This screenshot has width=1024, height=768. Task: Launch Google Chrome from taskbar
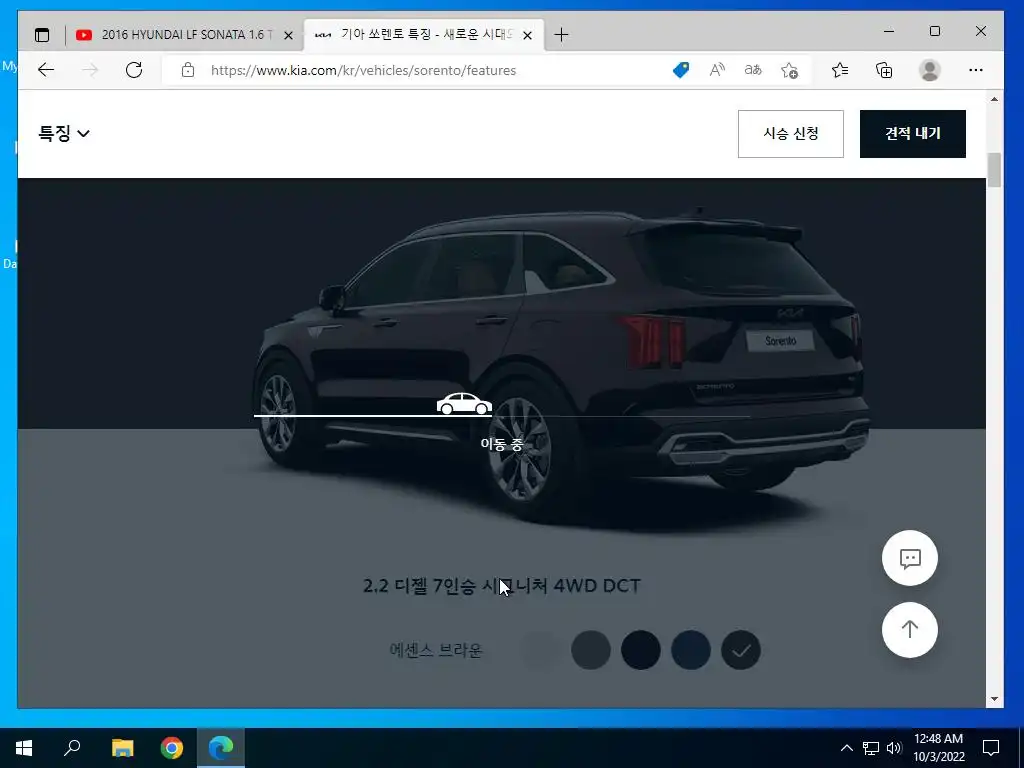pos(172,748)
